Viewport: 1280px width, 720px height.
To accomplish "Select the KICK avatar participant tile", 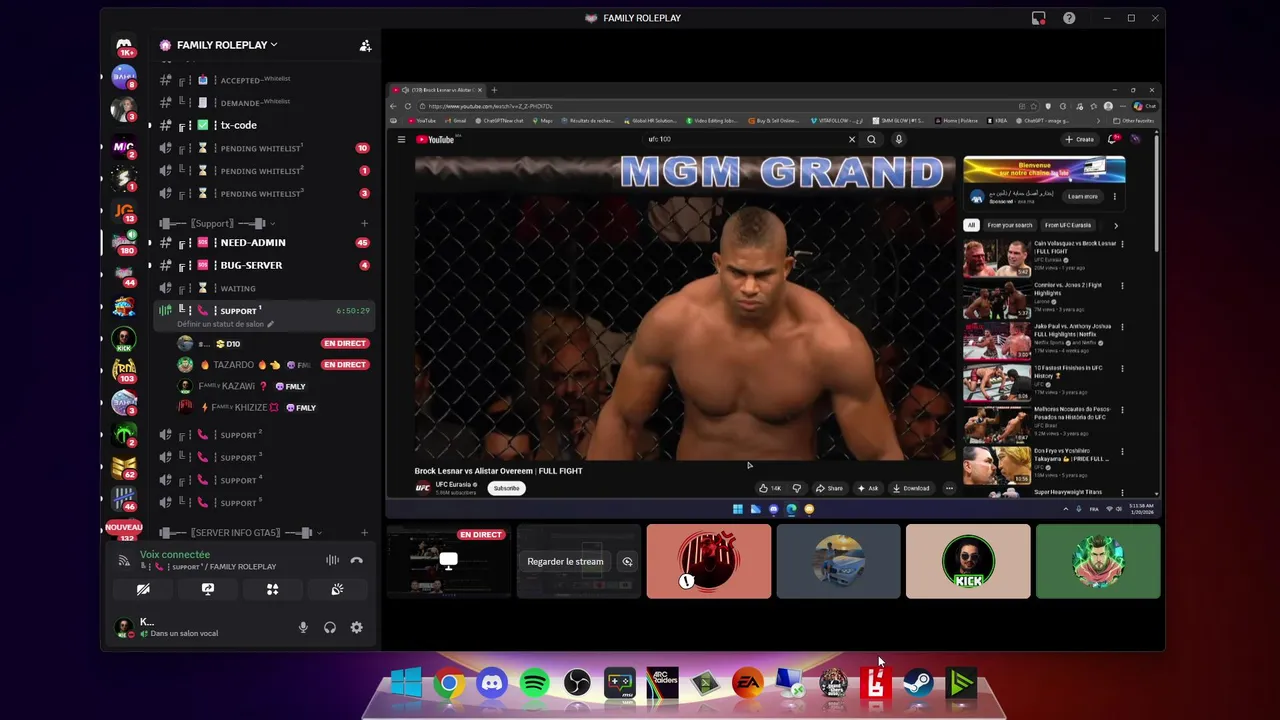I will (x=968, y=561).
